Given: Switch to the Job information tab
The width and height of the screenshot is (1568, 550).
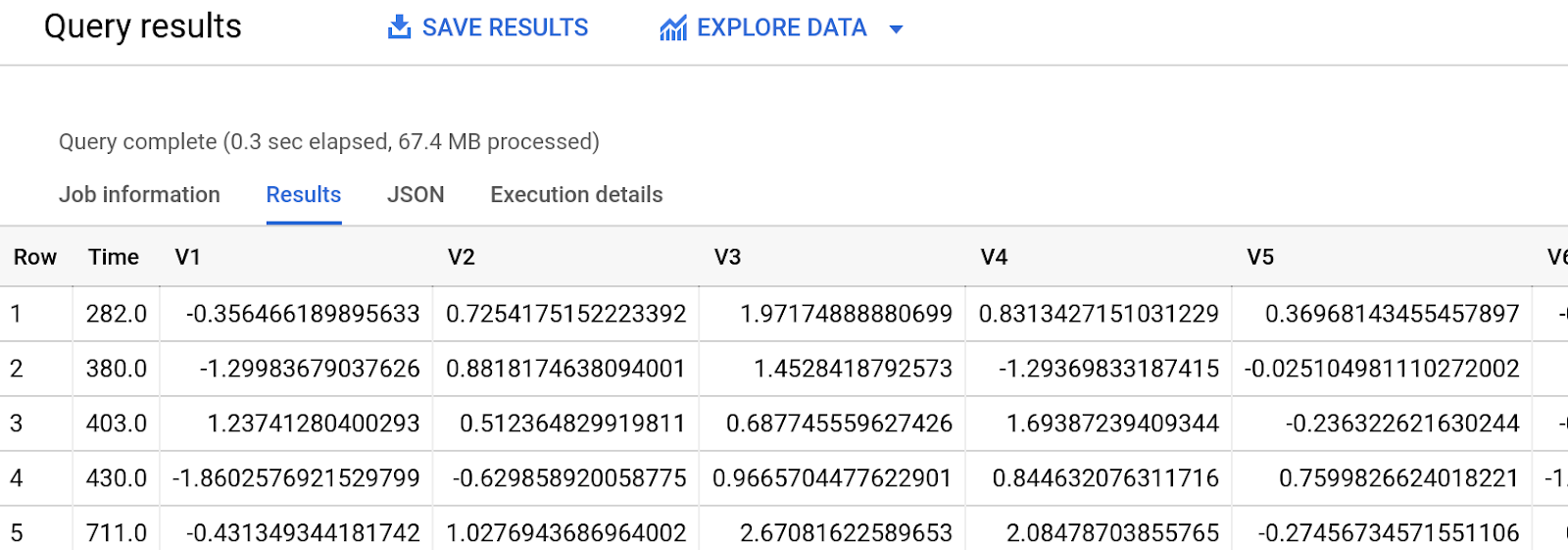Looking at the screenshot, I should click(139, 195).
